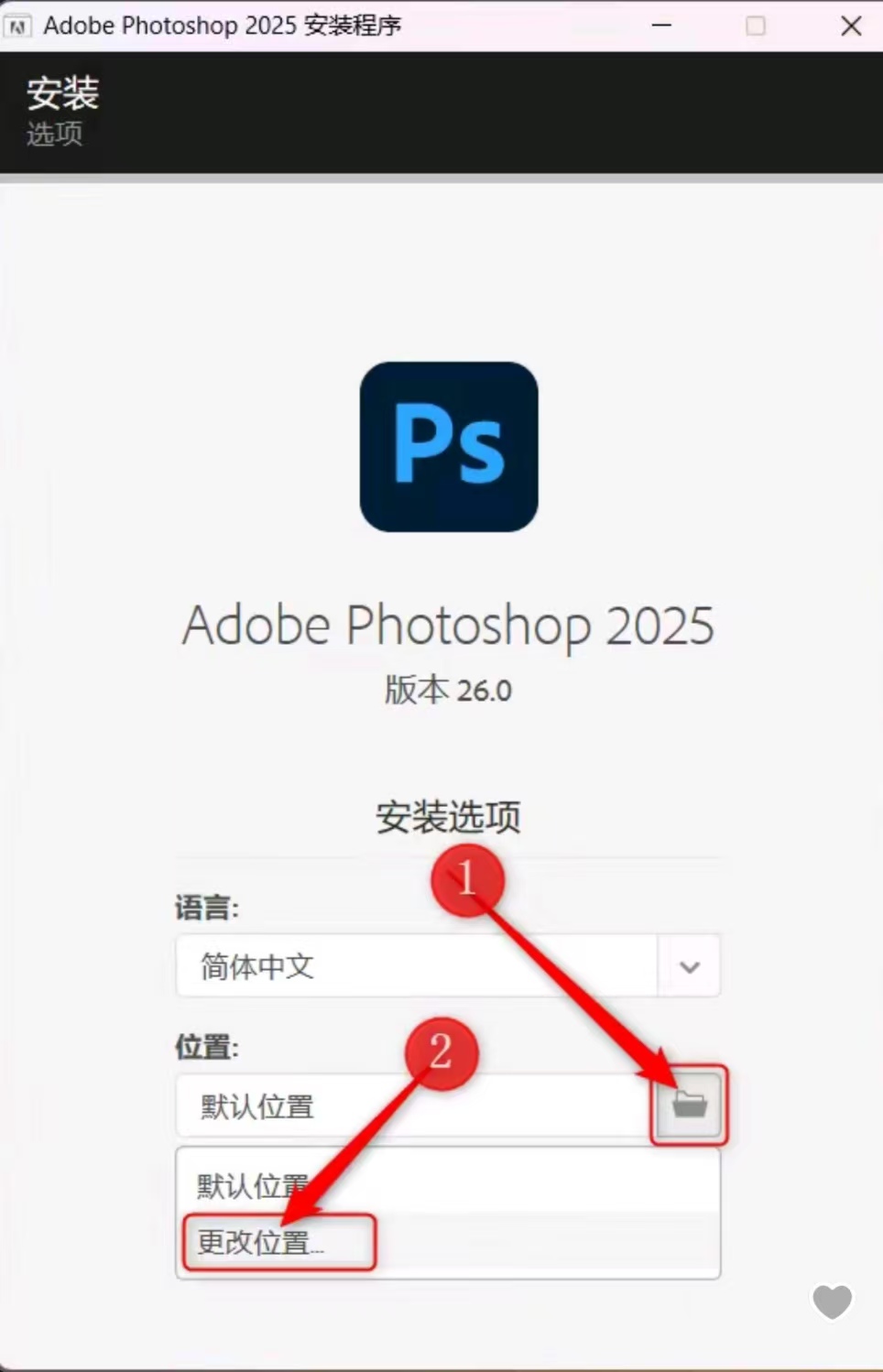The width and height of the screenshot is (883, 1372).
Task: Click the Adobe Photoshop 2025 product title
Action: [448, 626]
